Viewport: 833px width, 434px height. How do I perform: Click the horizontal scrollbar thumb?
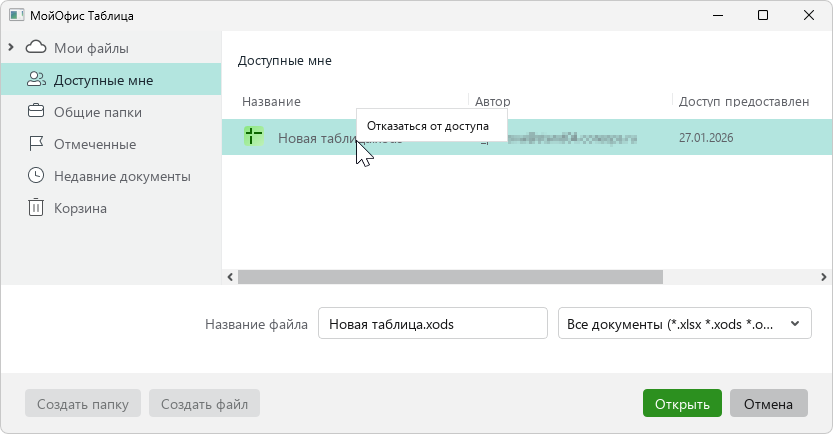coord(450,277)
